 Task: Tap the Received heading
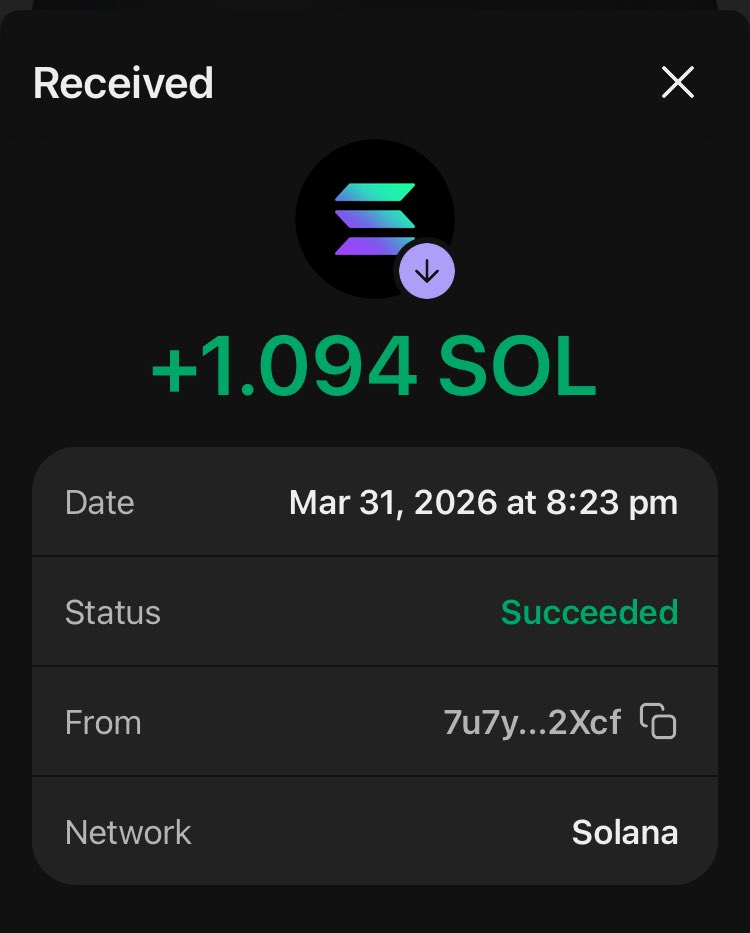123,83
